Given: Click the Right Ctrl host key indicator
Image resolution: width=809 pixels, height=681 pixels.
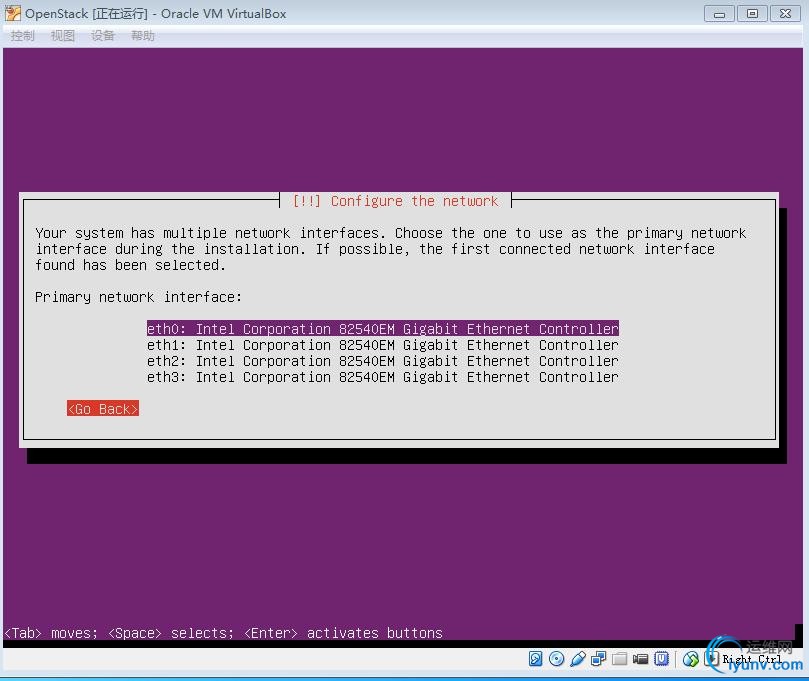Looking at the screenshot, I should click(752, 659).
